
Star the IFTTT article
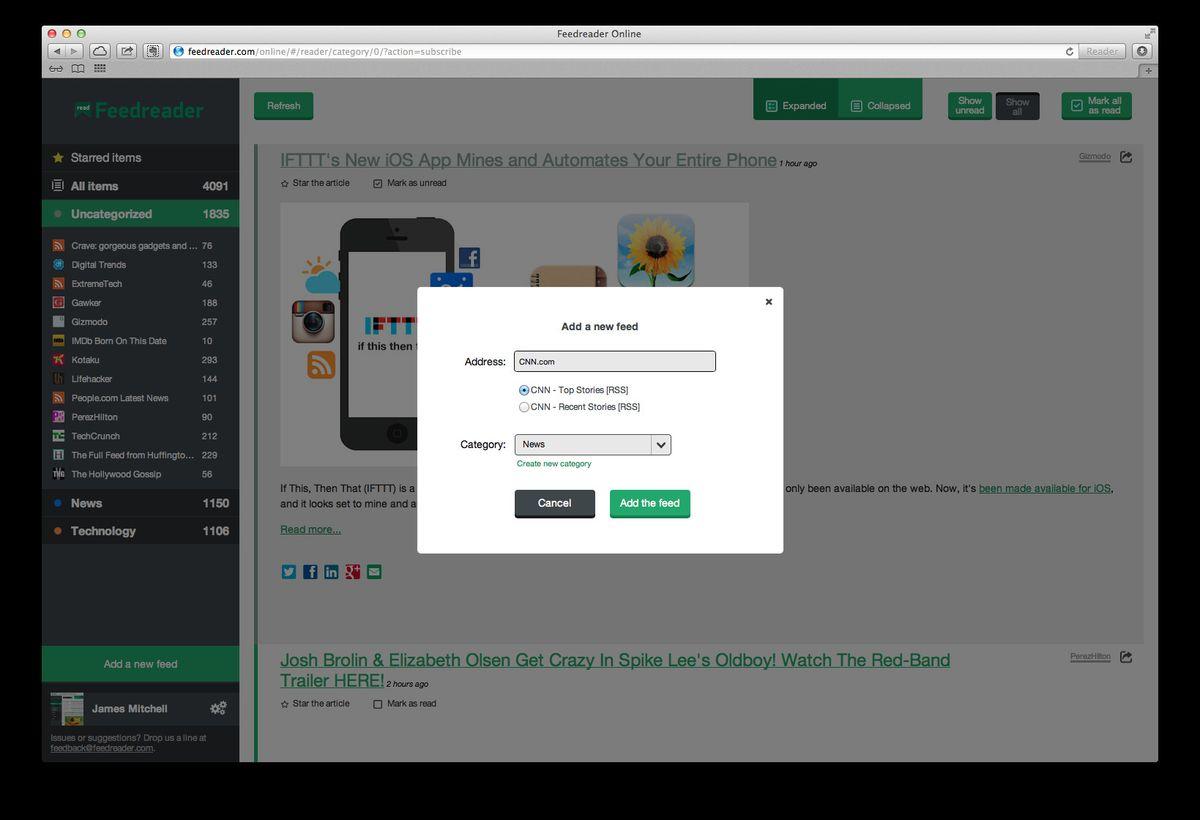click(285, 183)
